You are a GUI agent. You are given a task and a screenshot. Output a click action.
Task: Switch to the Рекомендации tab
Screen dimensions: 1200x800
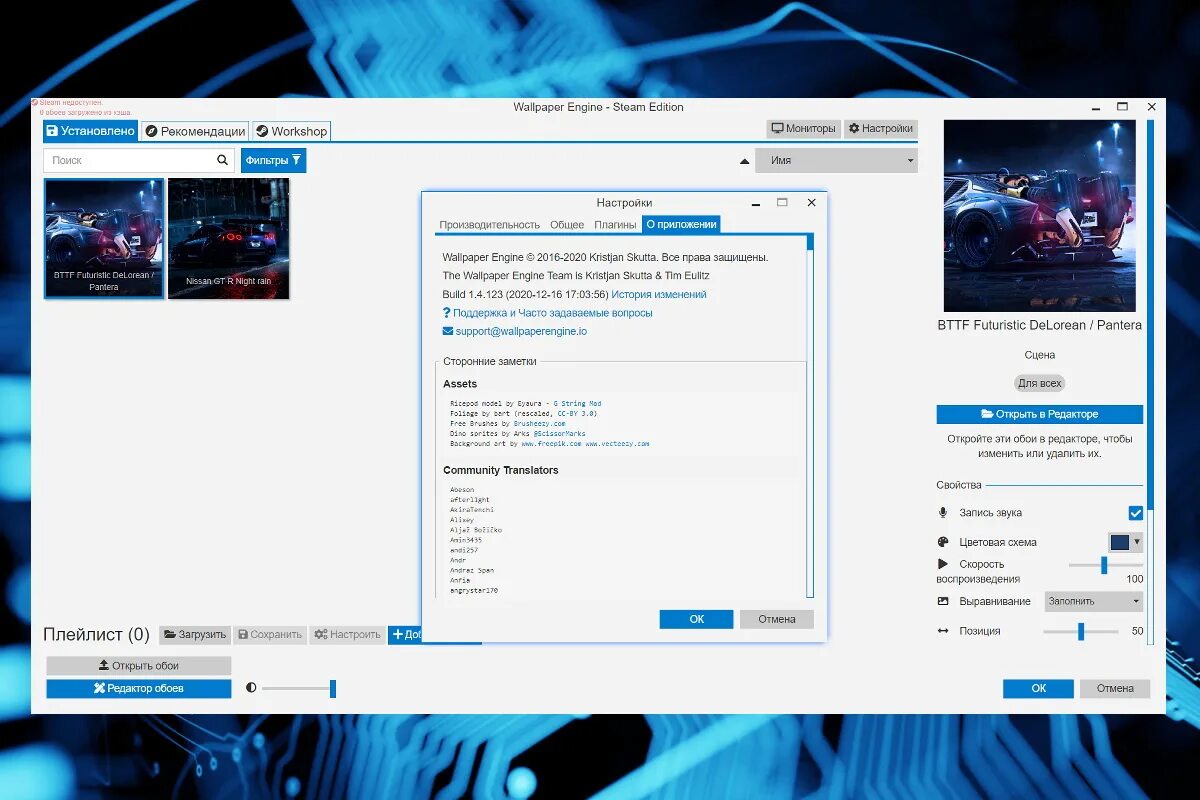pos(194,131)
